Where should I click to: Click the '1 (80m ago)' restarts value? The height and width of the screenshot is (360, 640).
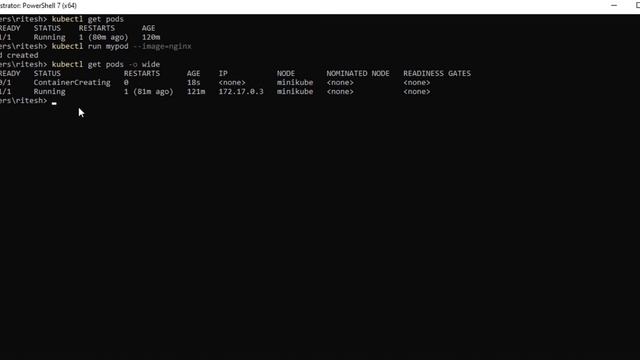[x=103, y=37]
